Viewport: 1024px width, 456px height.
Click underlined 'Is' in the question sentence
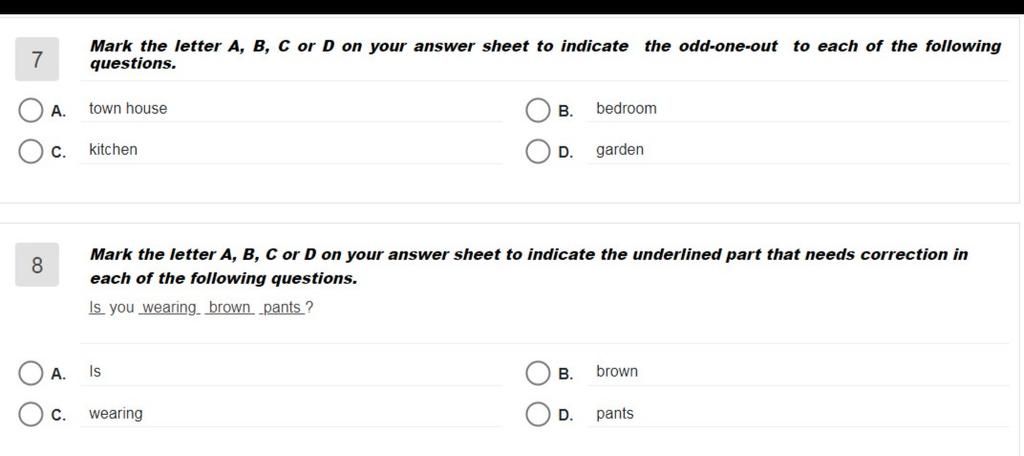pyautogui.click(x=96, y=308)
